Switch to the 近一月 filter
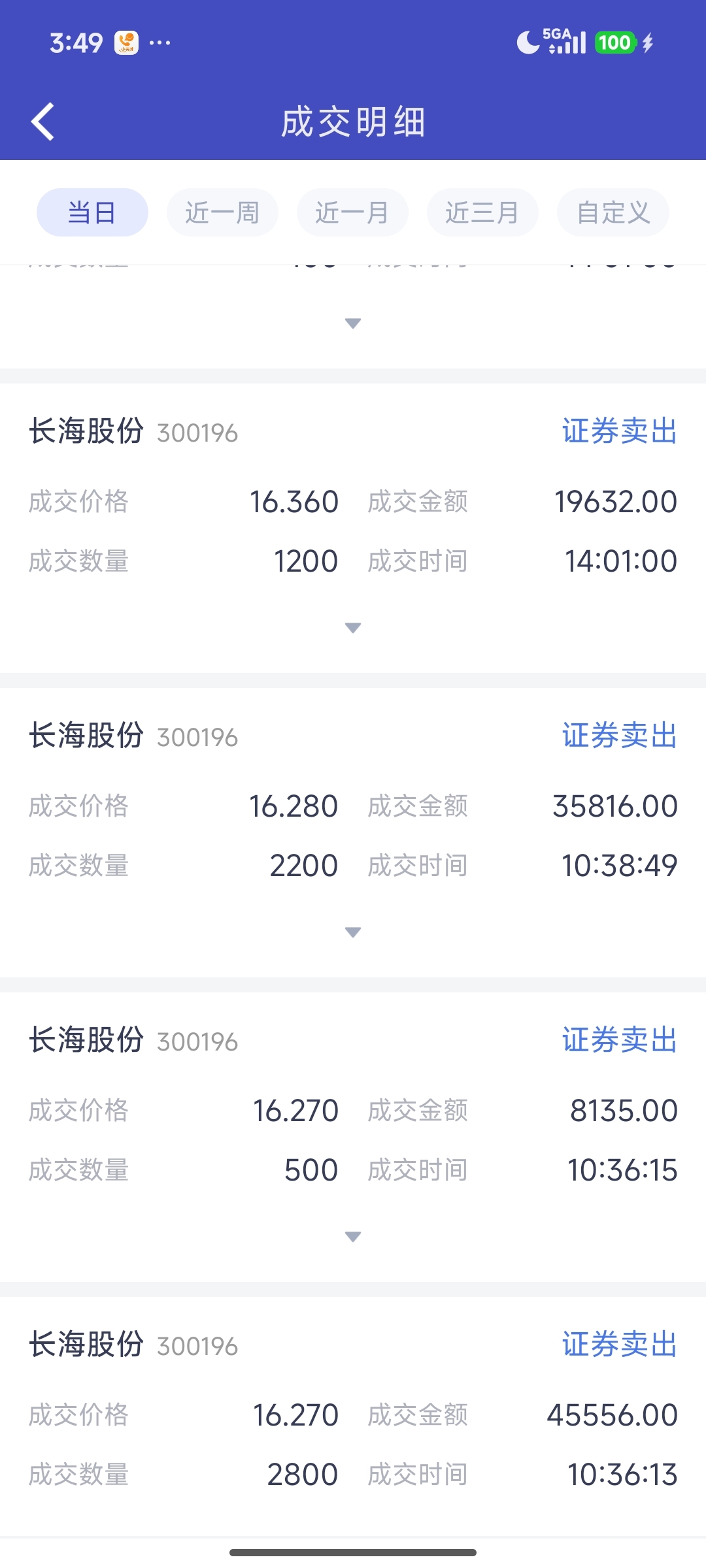The image size is (706, 1568). click(x=352, y=212)
